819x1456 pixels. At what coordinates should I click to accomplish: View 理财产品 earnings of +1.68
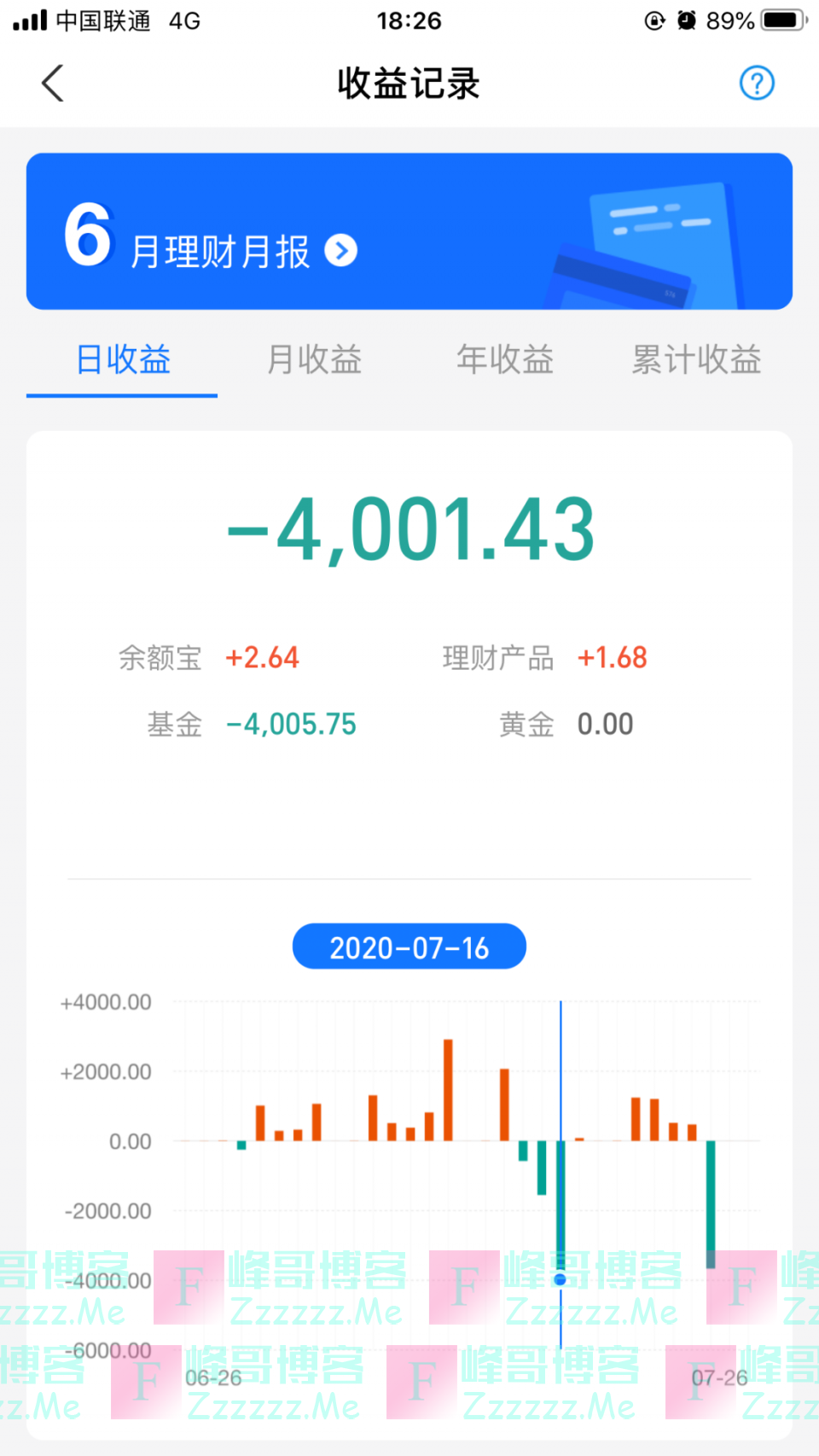tap(612, 658)
